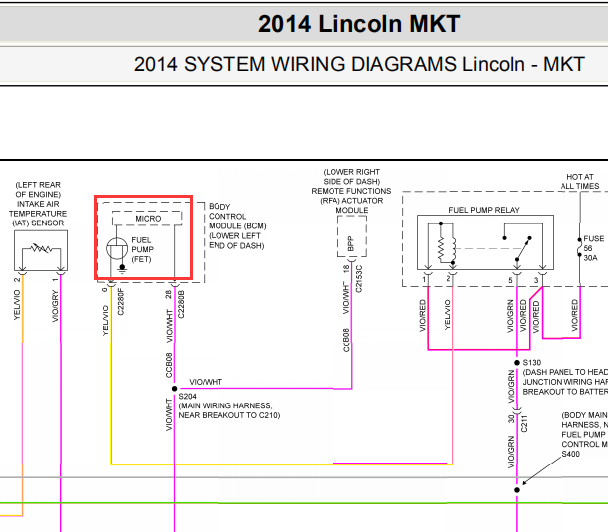Select the "2014 SYSTEM WIRING DIAGRAMS Lincoln - MKT" heading
The image size is (608, 532).
point(359,64)
